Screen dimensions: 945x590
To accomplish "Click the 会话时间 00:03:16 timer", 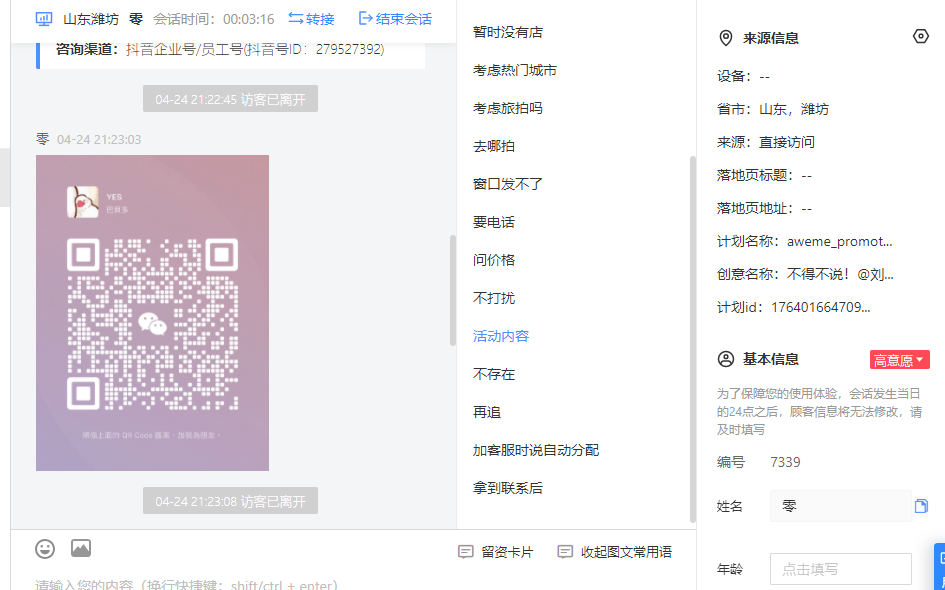I will pyautogui.click(x=213, y=19).
